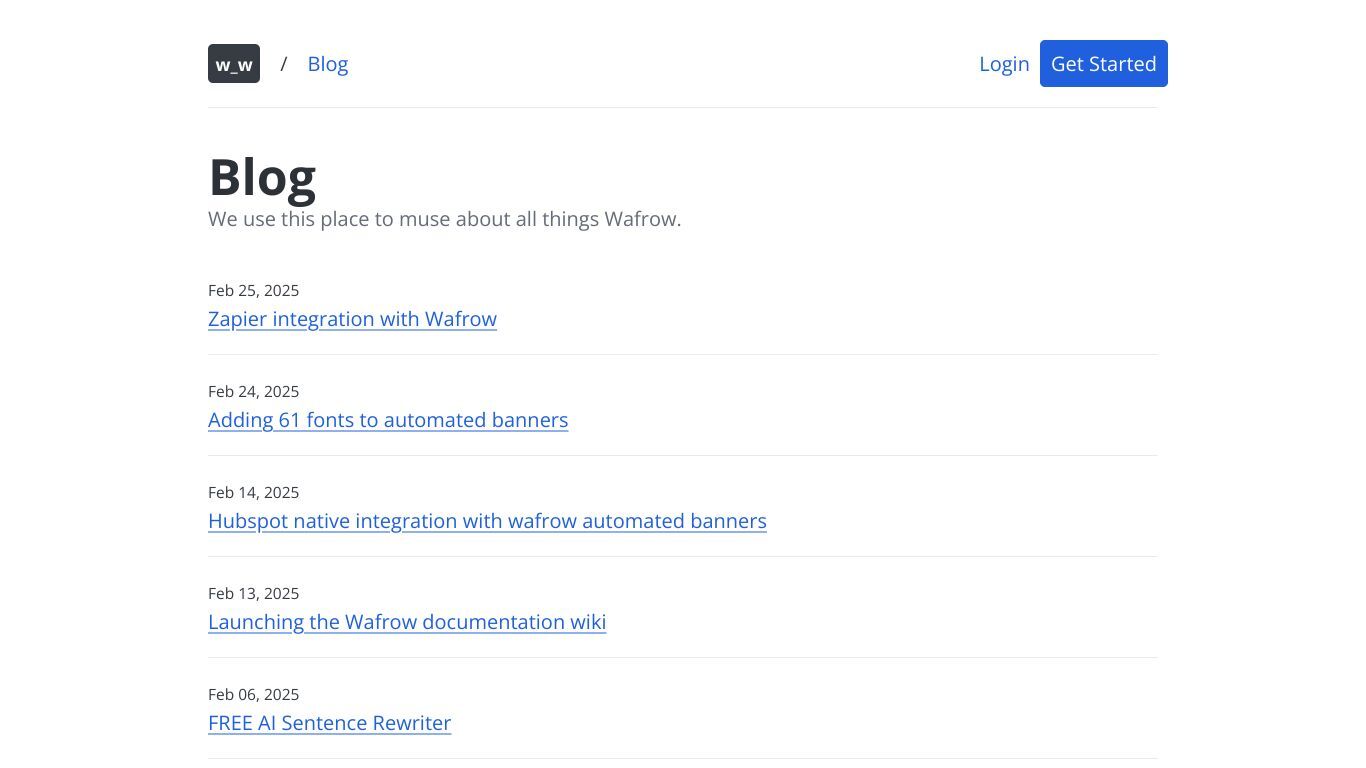Viewport: 1366px width, 768px height.
Task: Open FREE AI Sentence Rewriter post
Action: [329, 723]
